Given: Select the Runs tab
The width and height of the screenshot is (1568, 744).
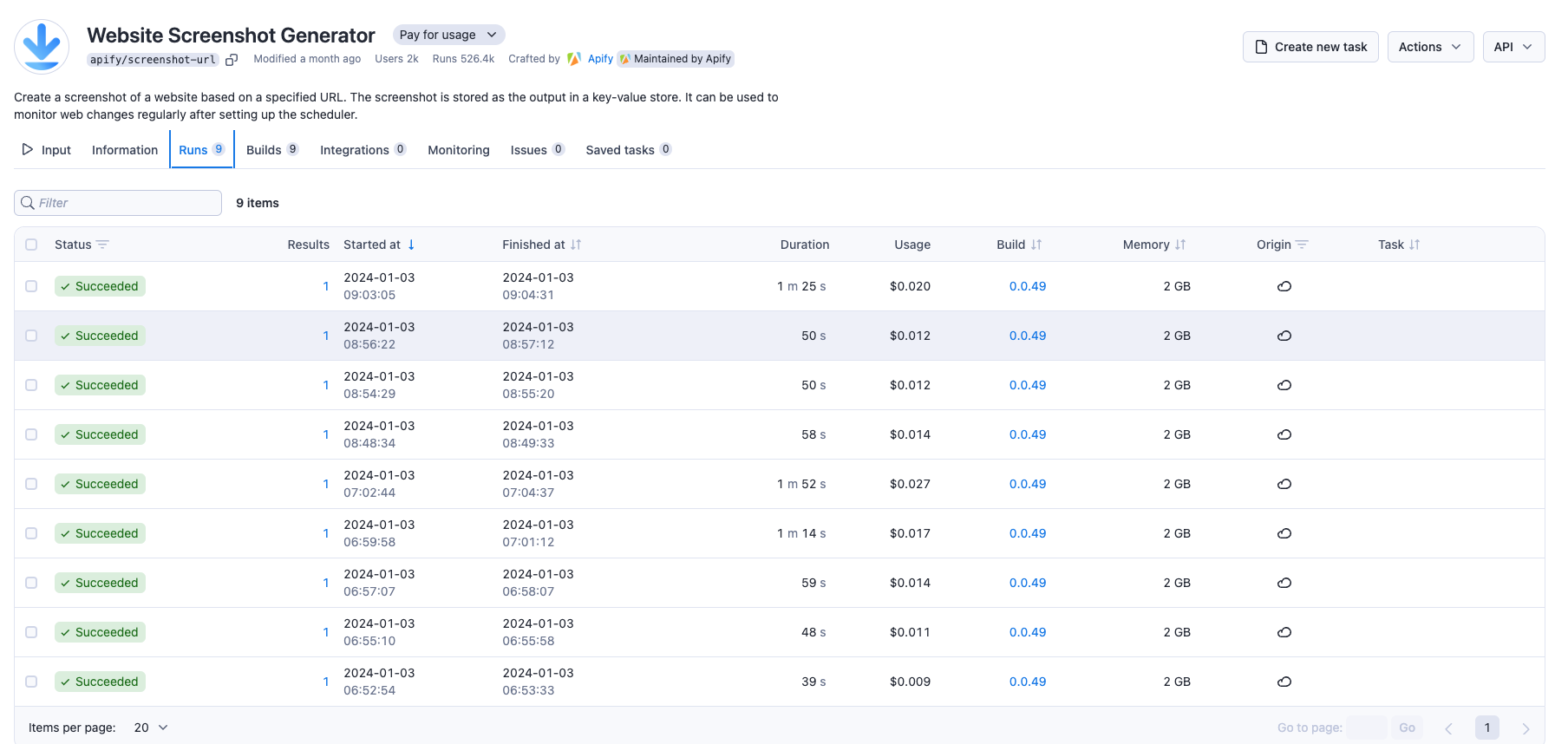Looking at the screenshot, I should click(202, 150).
